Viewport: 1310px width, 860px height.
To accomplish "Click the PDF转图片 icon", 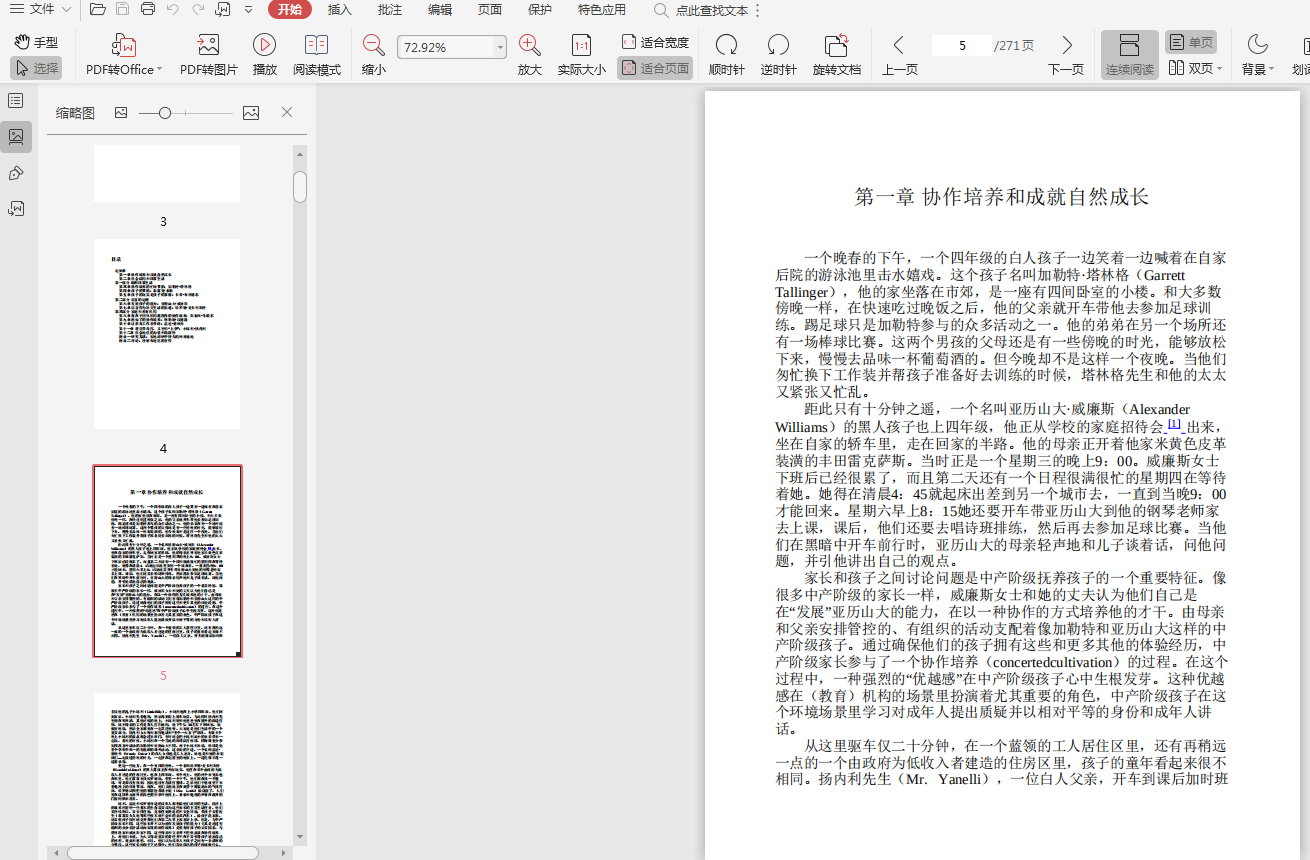I will tap(208, 46).
